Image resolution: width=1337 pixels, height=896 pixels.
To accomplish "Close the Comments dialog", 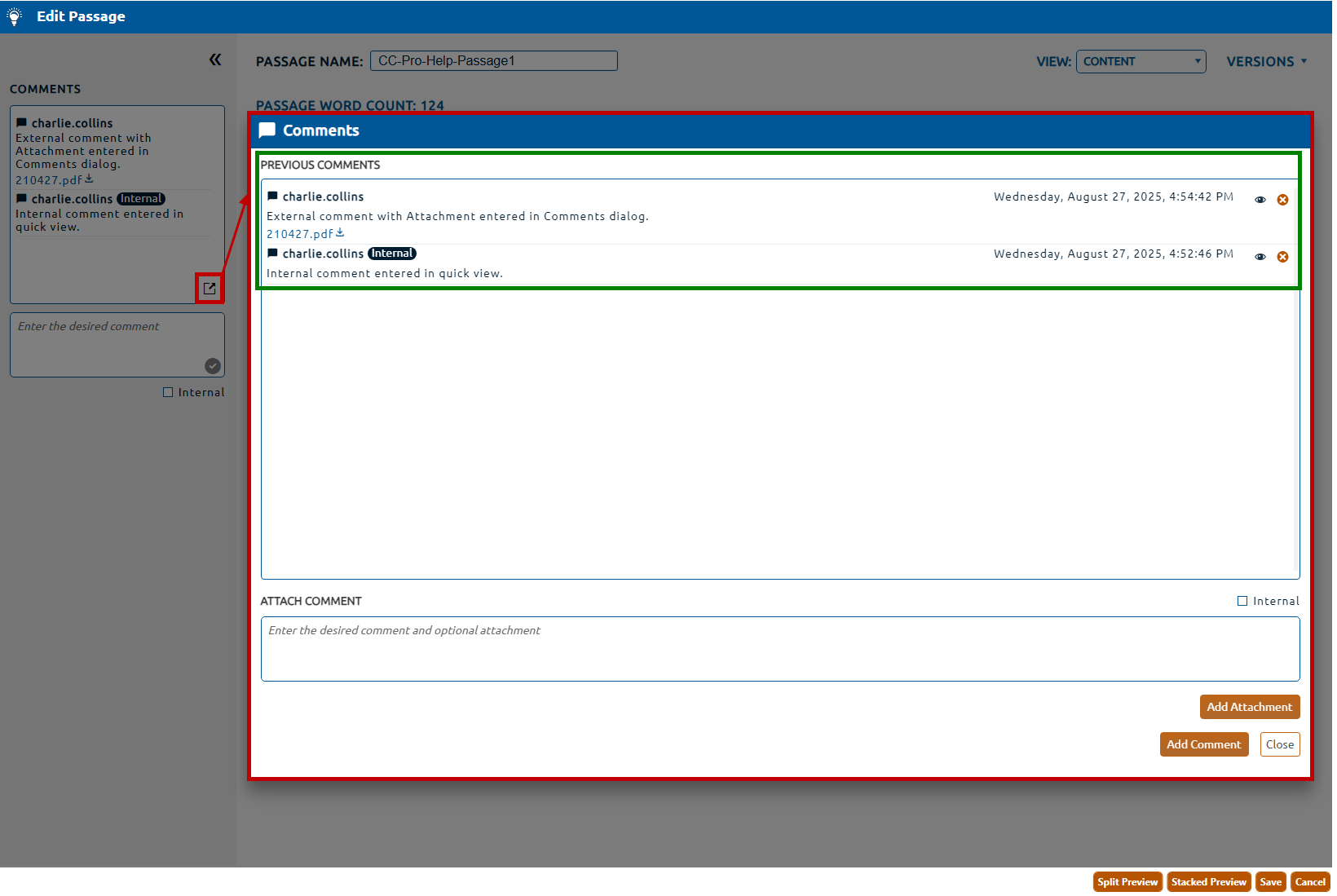I will pos(1279,744).
